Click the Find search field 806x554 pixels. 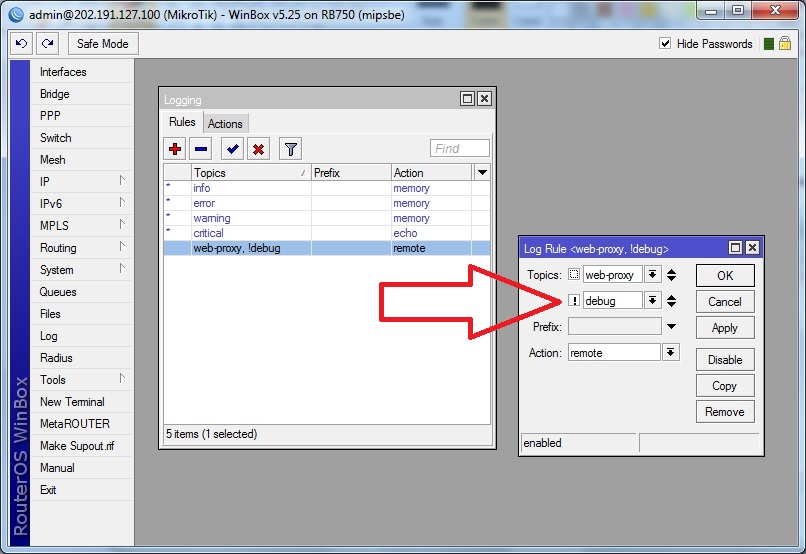click(460, 149)
